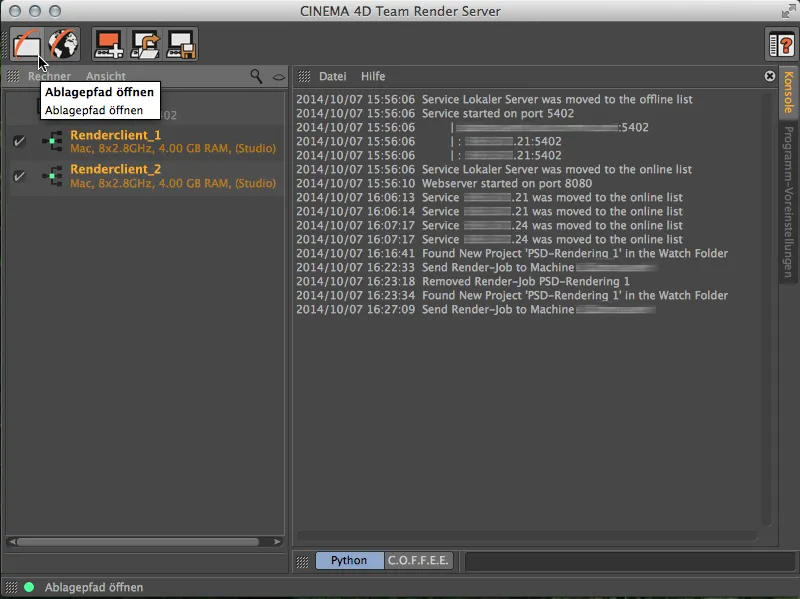Select the Python console tab
The height and width of the screenshot is (599, 800).
pos(349,561)
